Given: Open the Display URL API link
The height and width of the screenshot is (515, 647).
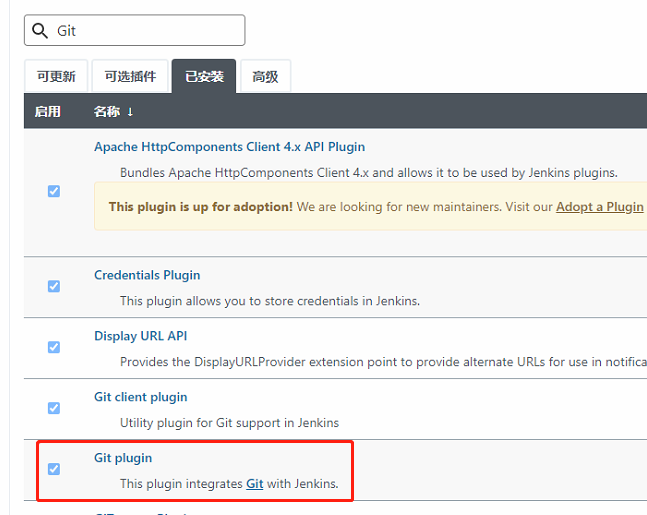Looking at the screenshot, I should pos(141,336).
